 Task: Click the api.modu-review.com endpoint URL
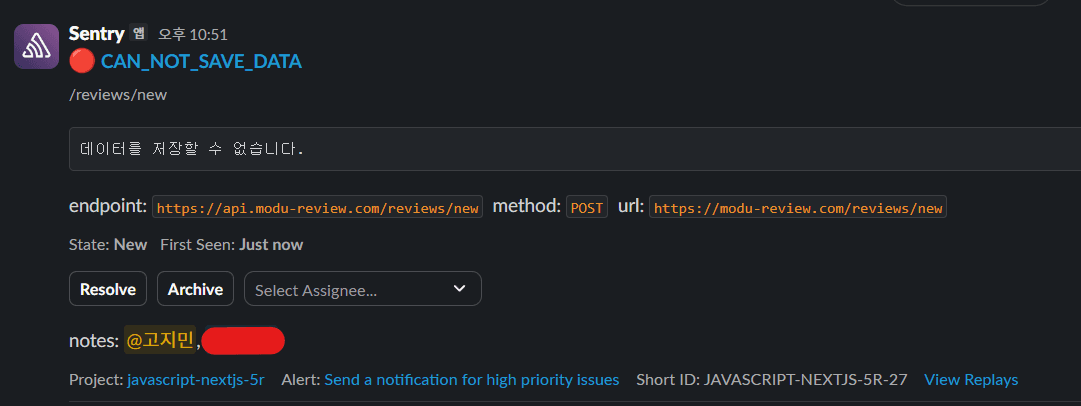coord(317,208)
